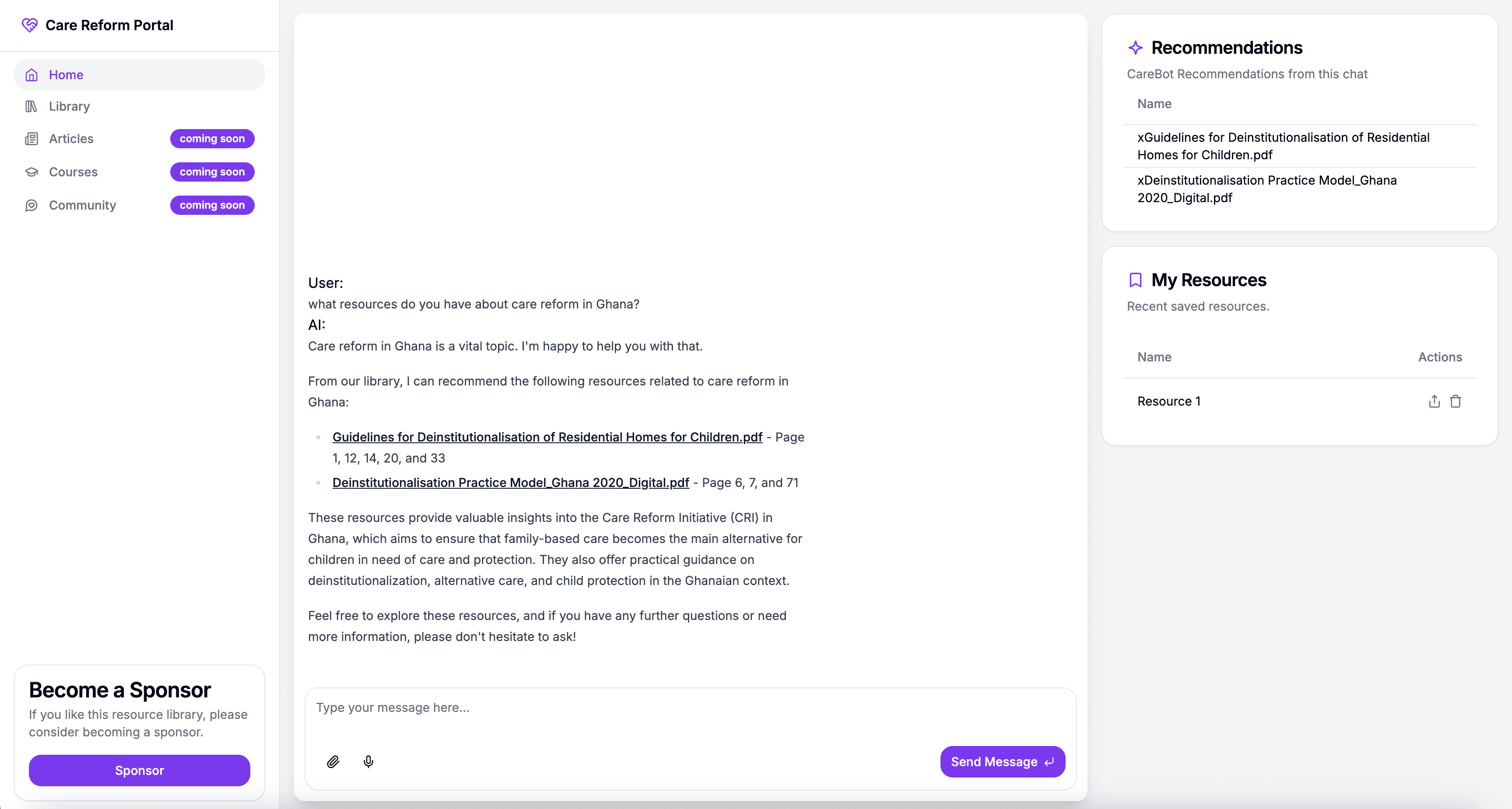
Task: Click the sparkle icon beside Recommendations
Action: tap(1135, 48)
